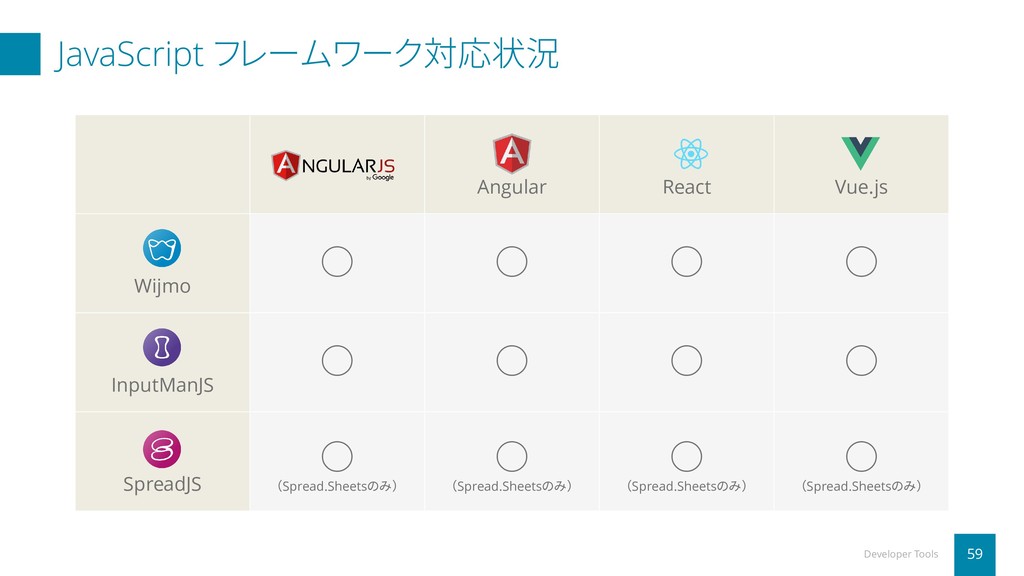This screenshot has width=1024, height=576.
Task: Click the page number 59 box
Action: (x=974, y=554)
